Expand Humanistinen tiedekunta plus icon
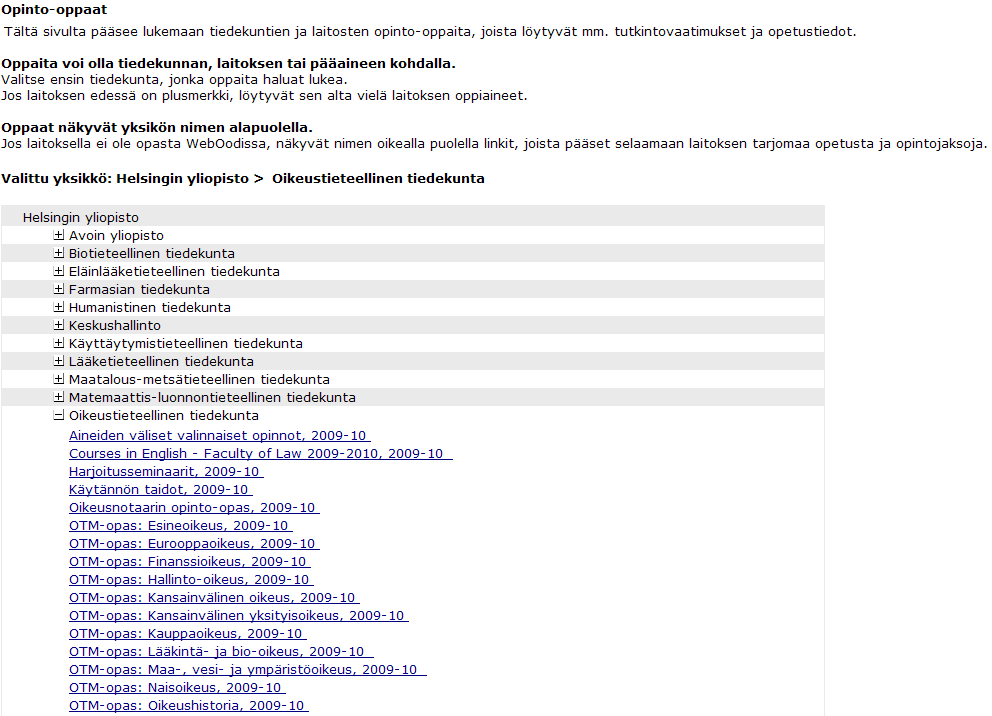The height and width of the screenshot is (716, 992). point(59,307)
